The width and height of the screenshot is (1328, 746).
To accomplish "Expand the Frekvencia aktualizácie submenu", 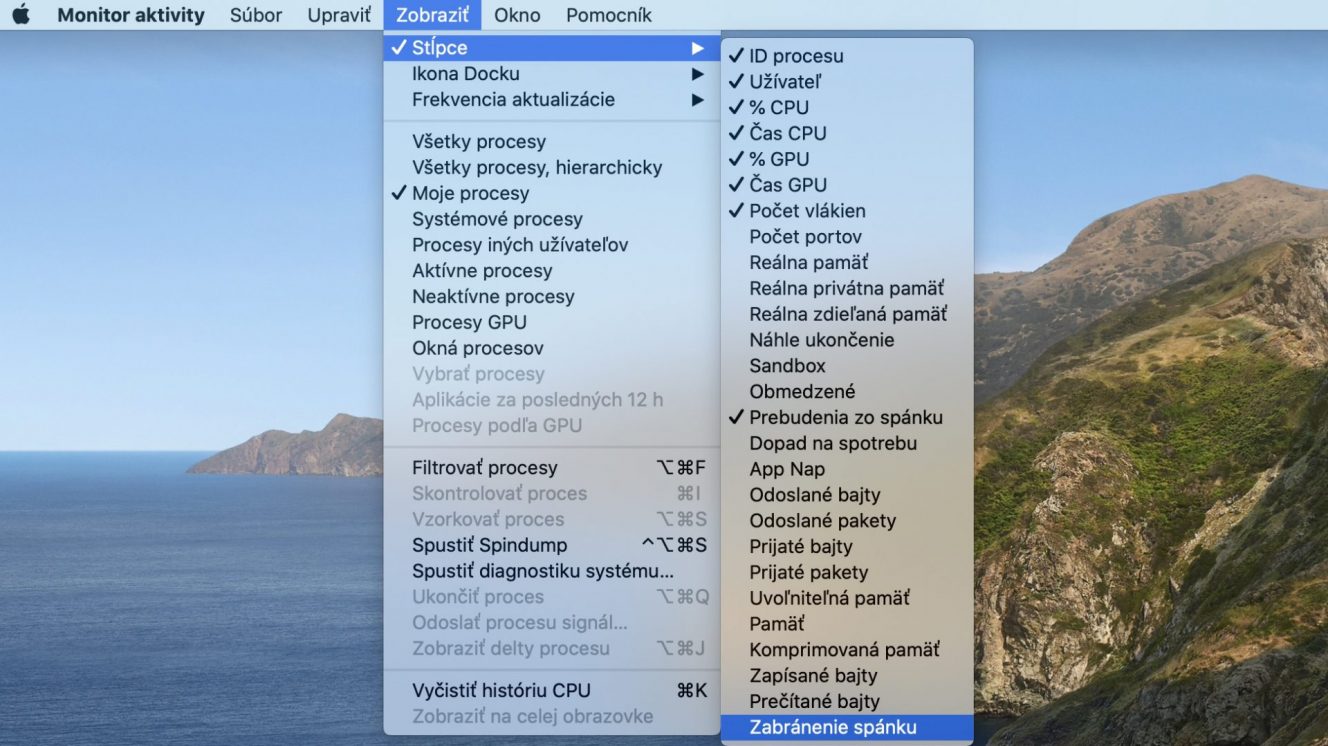I will point(552,99).
